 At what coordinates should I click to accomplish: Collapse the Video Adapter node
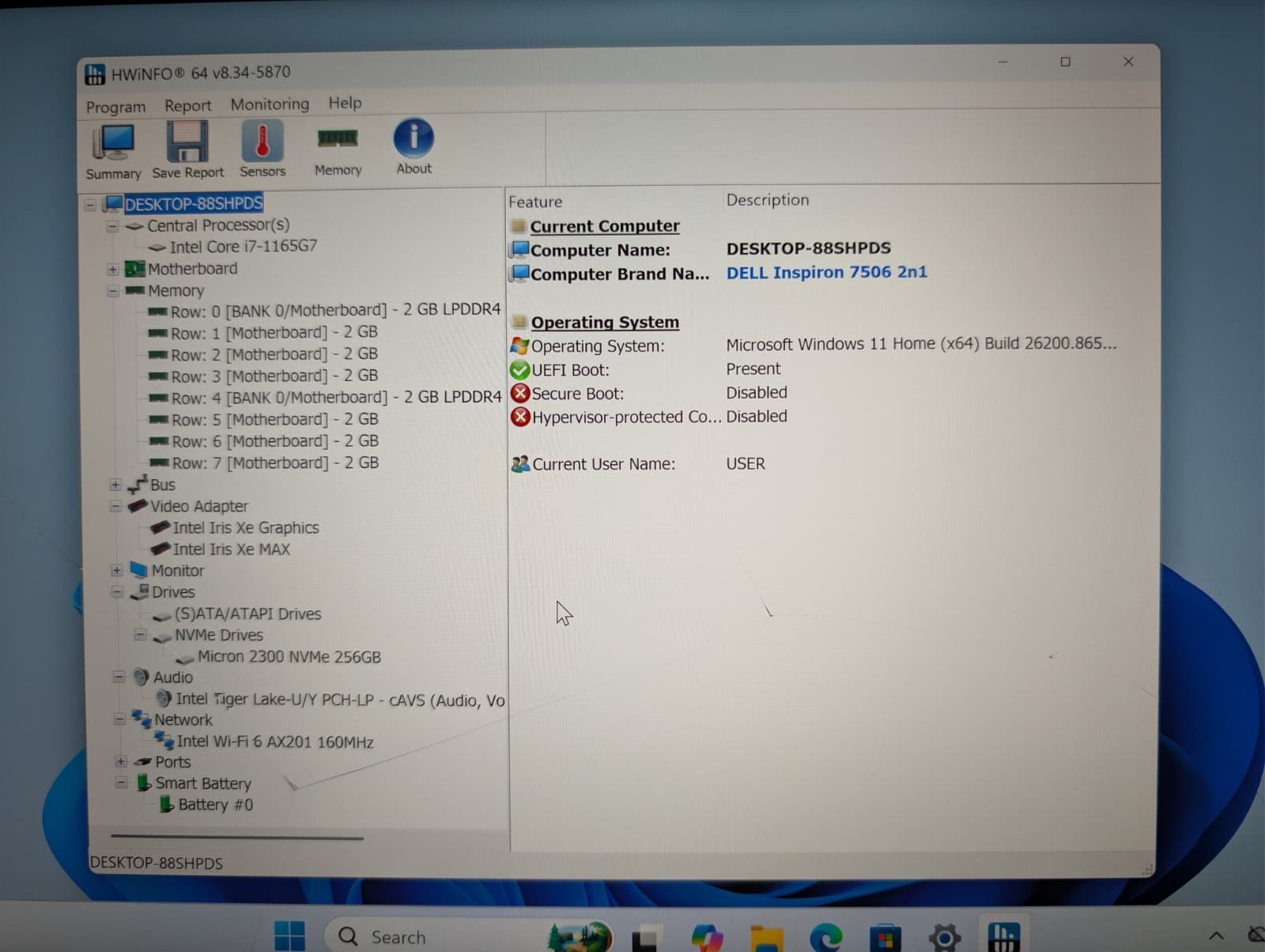(x=116, y=506)
